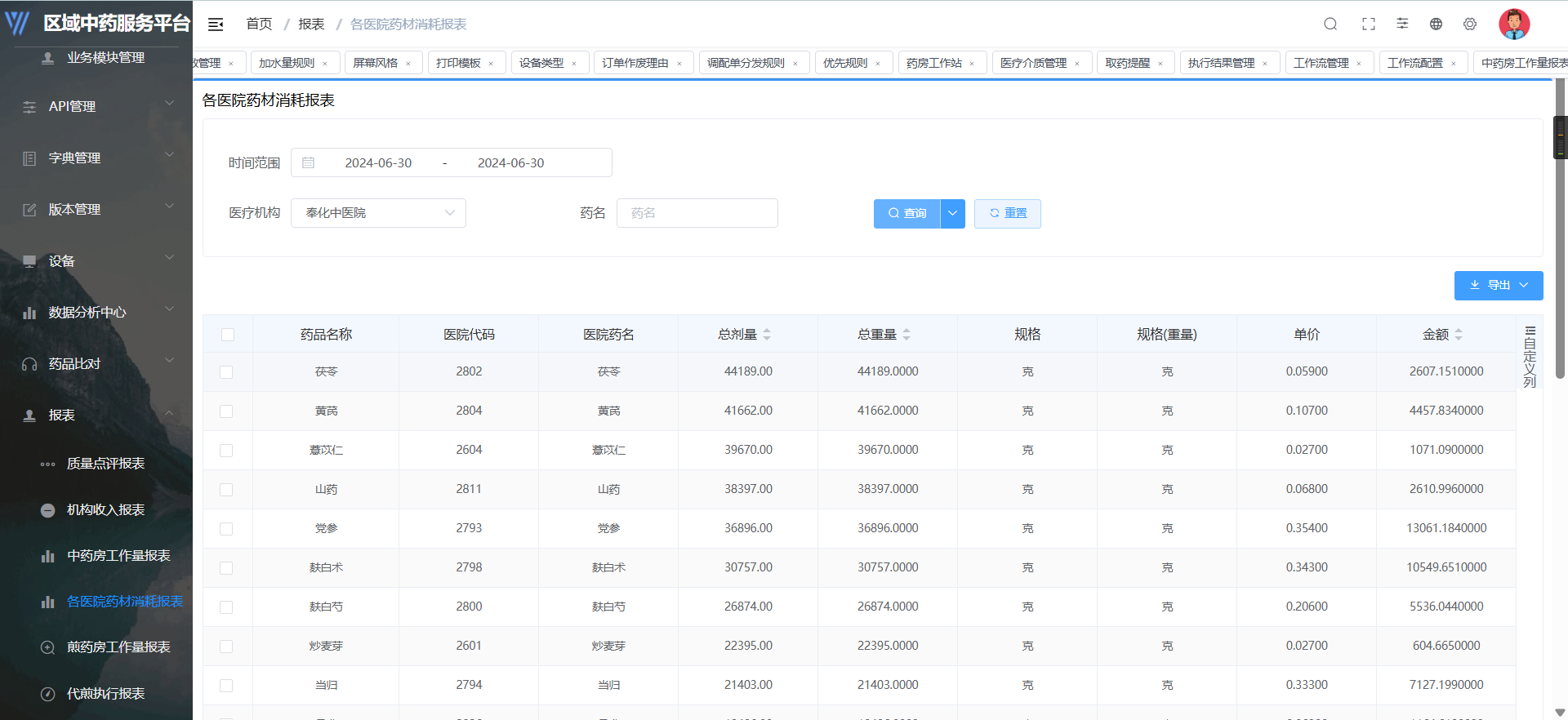Click the platform logo icon
This screenshot has height=720, width=1568.
point(17,23)
